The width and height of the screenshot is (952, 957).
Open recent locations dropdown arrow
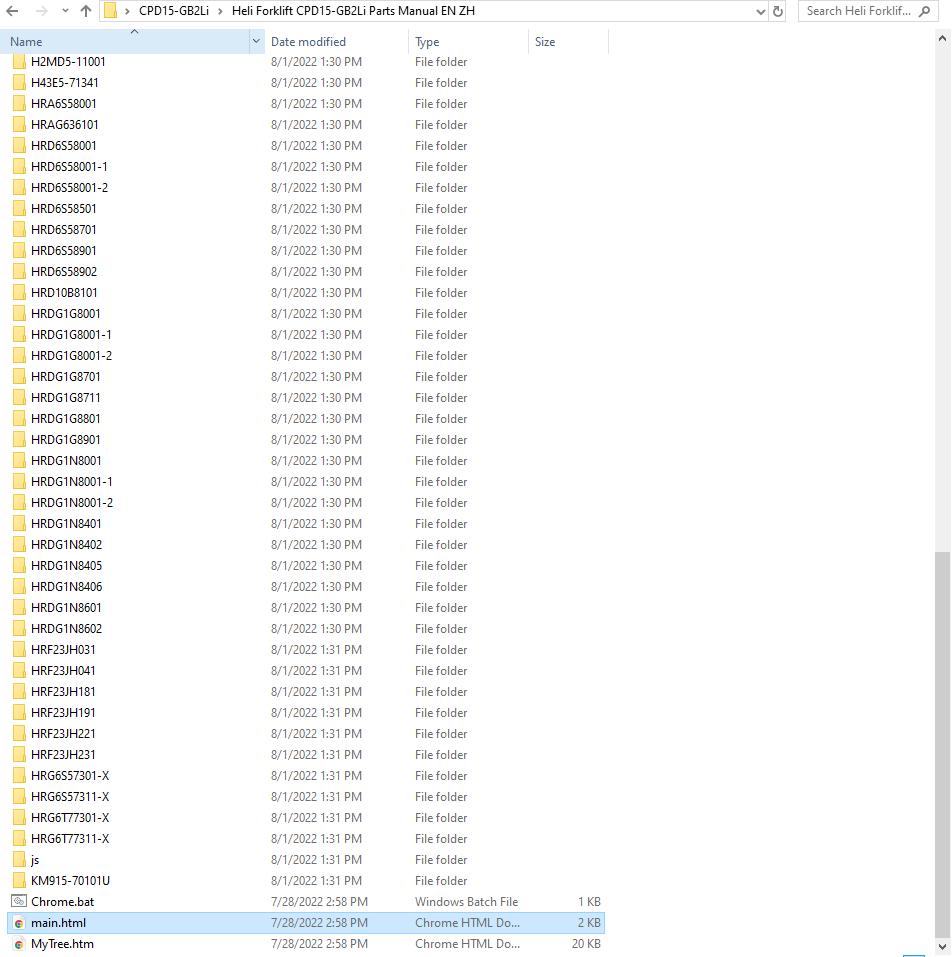click(x=65, y=11)
